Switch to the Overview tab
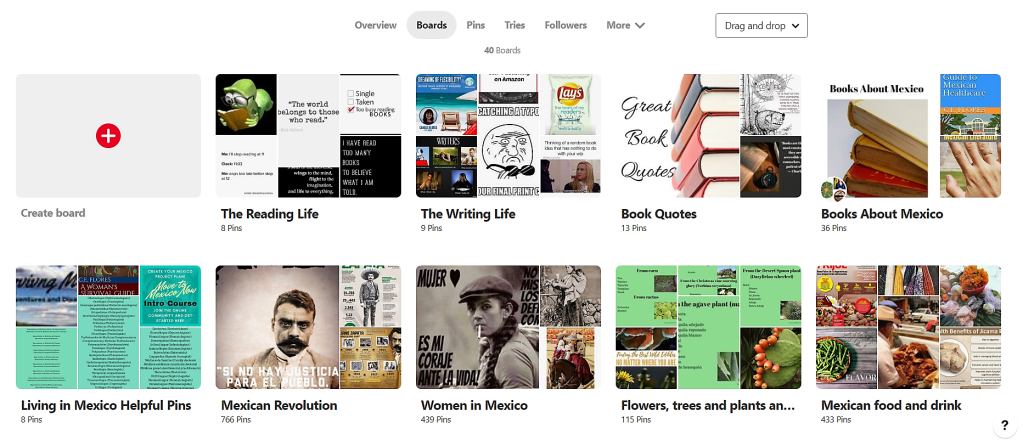This screenshot has height=440, width=1023. coord(376,25)
